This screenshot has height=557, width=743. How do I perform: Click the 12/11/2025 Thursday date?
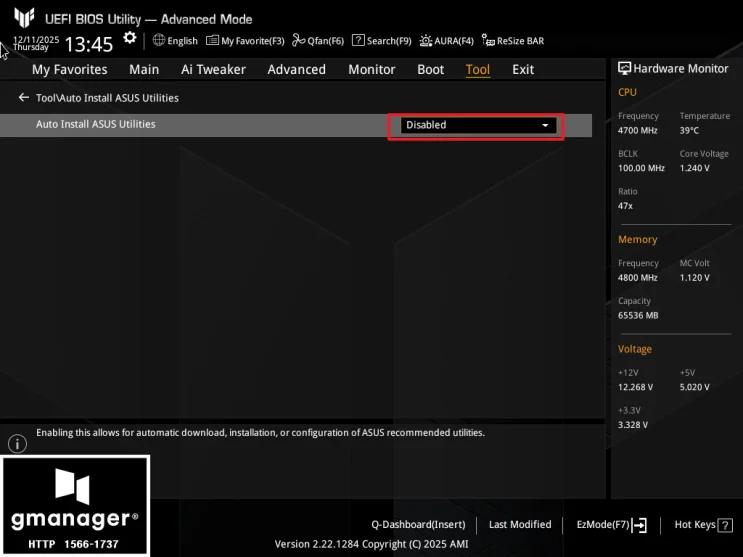click(36, 43)
